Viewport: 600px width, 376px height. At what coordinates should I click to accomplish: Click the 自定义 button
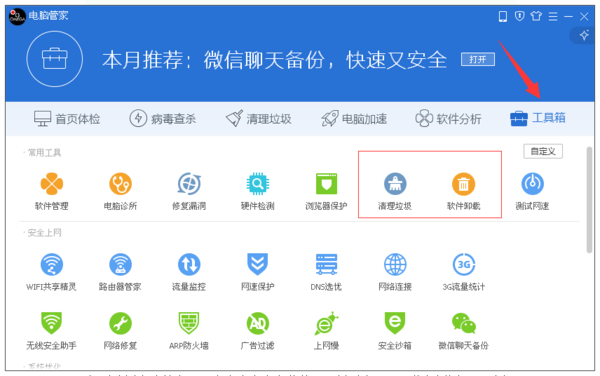pyautogui.click(x=543, y=151)
